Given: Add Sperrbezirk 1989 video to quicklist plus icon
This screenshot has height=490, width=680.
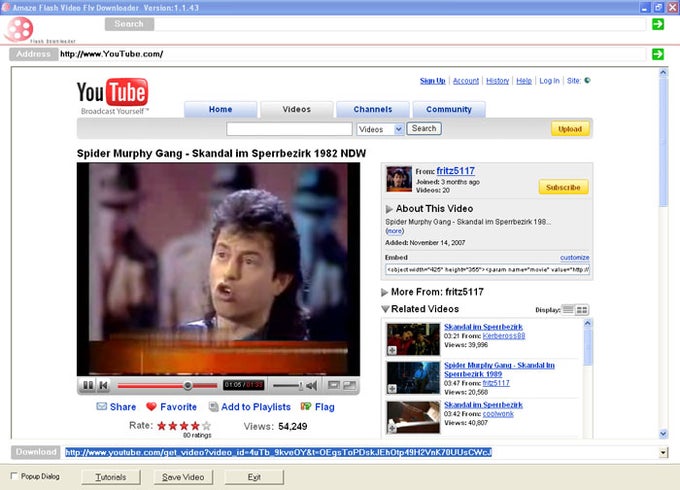Looking at the screenshot, I should (392, 389).
